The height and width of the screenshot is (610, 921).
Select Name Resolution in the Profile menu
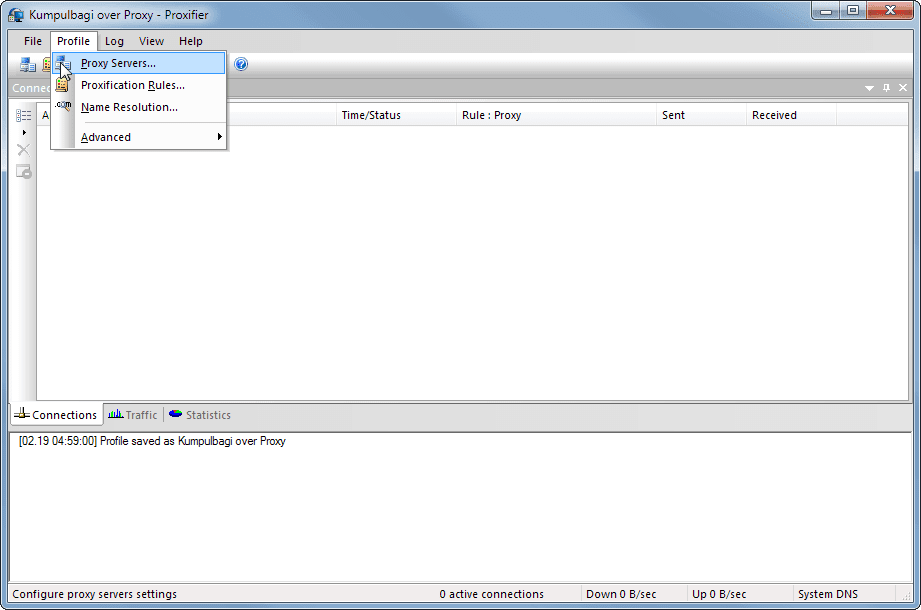point(139,107)
